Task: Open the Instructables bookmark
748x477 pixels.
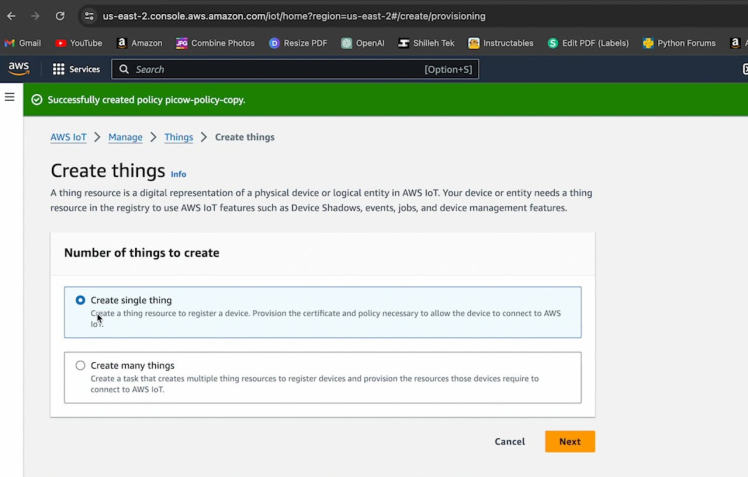Action: pyautogui.click(x=500, y=43)
